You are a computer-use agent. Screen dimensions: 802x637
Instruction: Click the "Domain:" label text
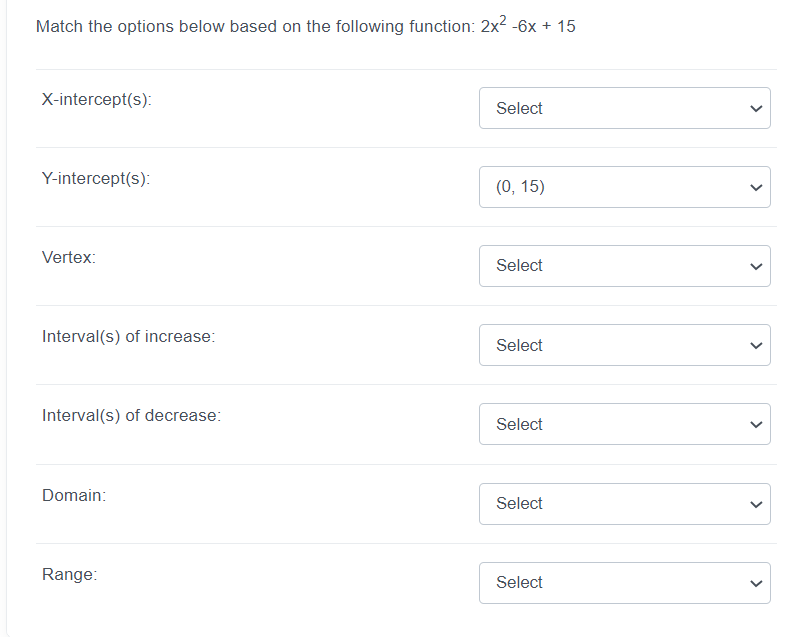(x=74, y=495)
